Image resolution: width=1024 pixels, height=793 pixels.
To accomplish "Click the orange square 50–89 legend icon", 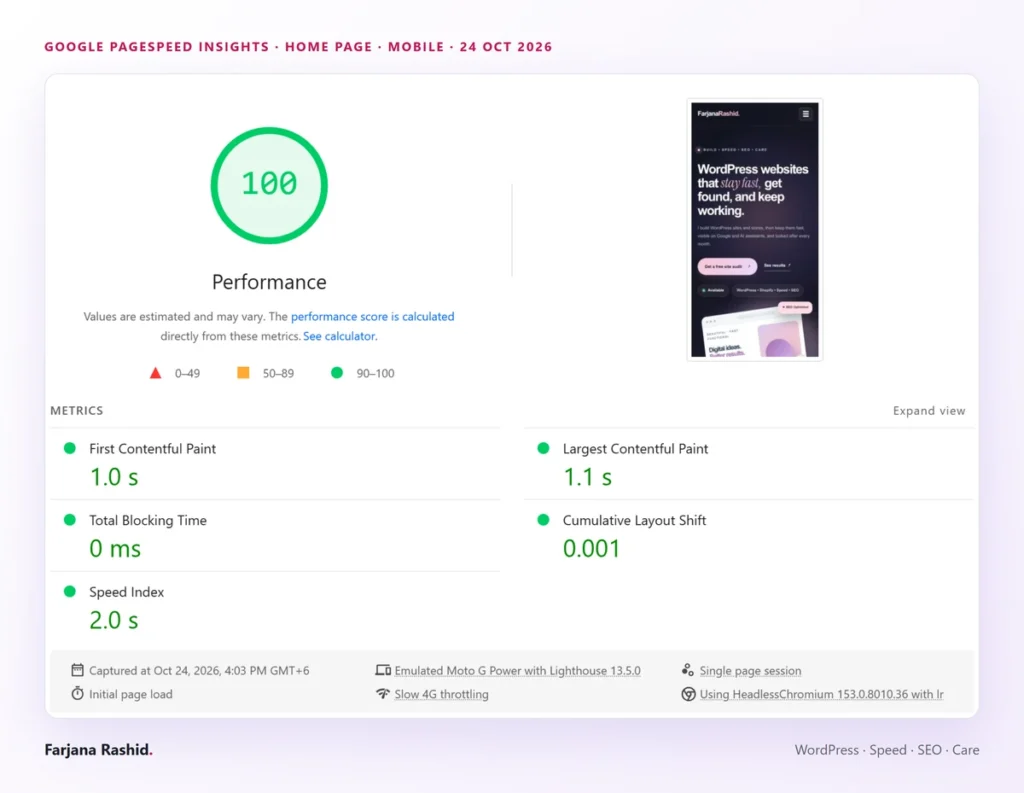I will pyautogui.click(x=243, y=372).
